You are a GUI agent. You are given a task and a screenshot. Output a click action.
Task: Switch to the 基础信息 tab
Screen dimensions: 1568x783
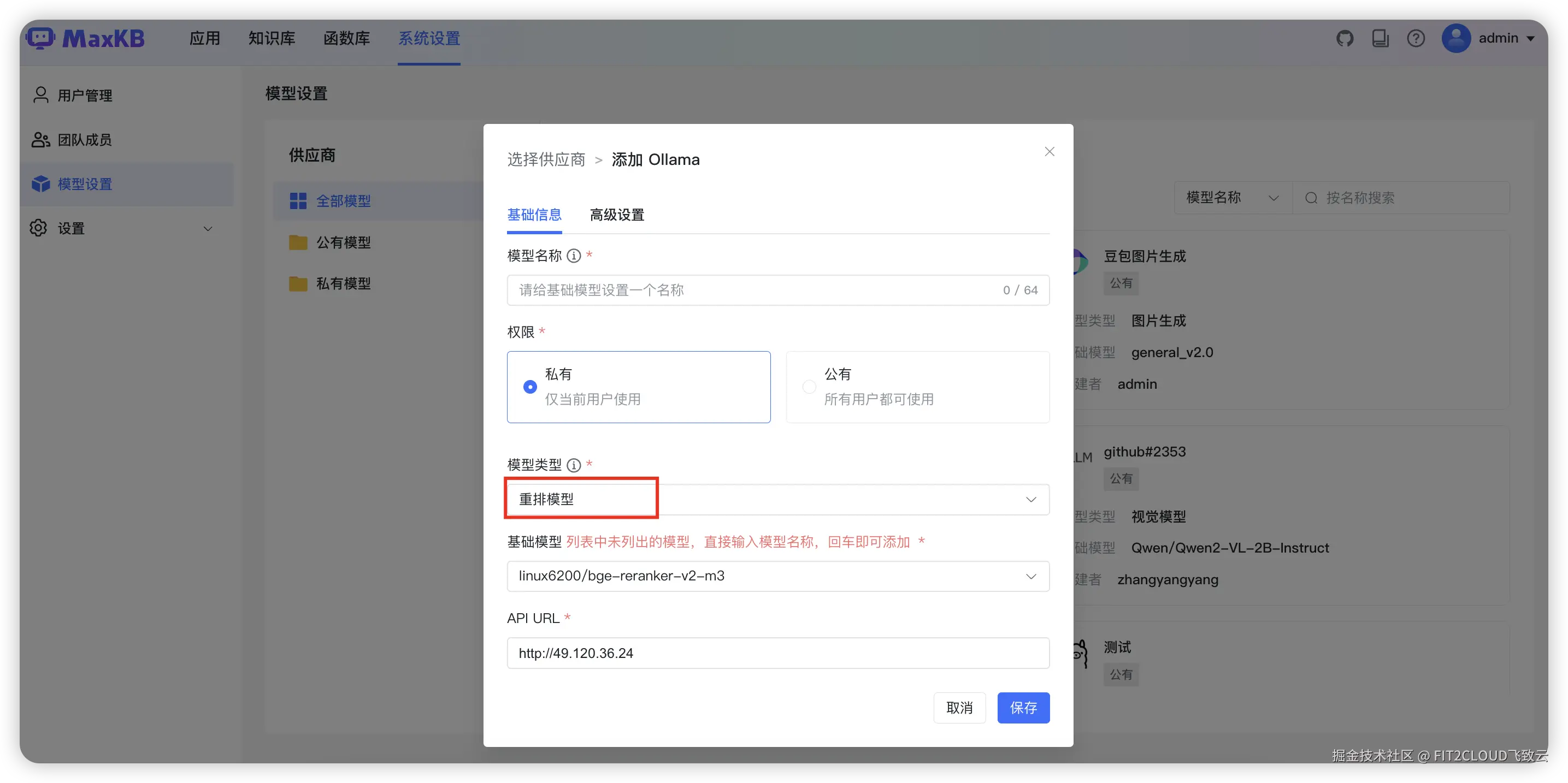coord(534,215)
